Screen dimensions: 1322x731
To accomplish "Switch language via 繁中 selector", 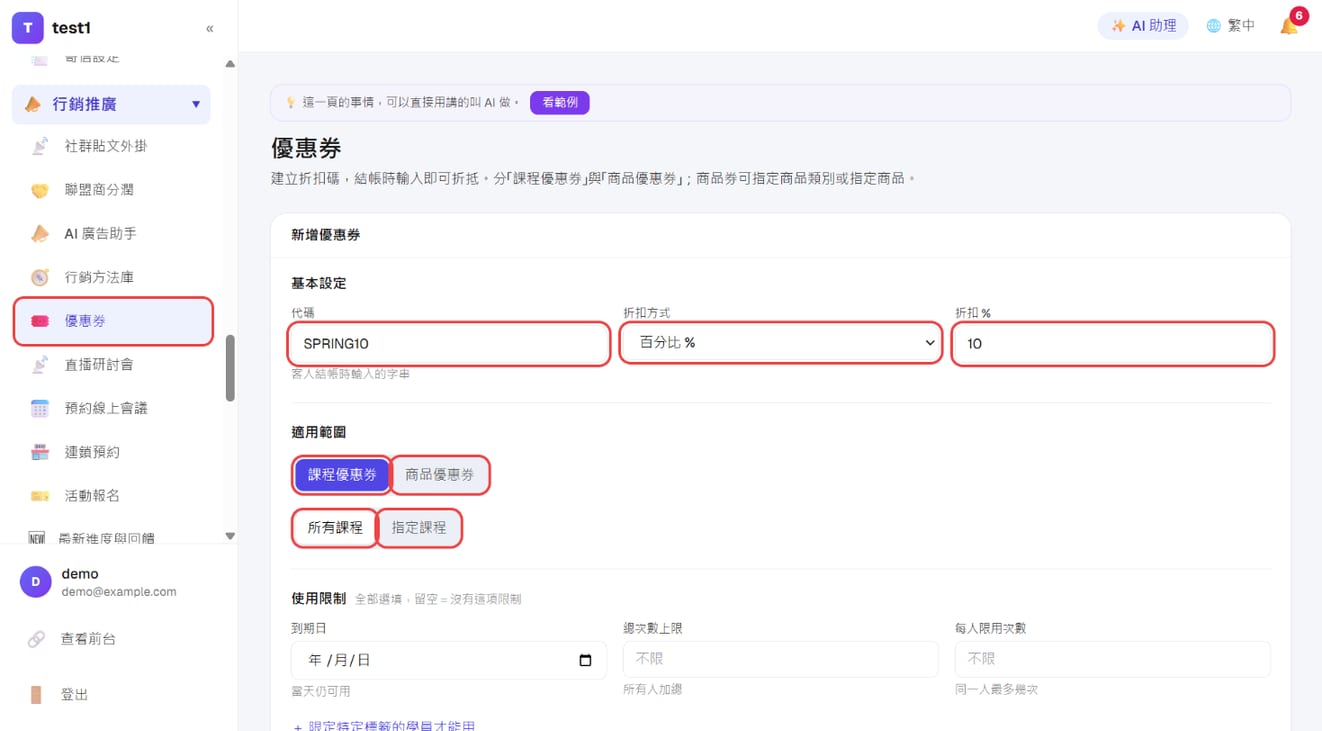I will tap(1230, 26).
